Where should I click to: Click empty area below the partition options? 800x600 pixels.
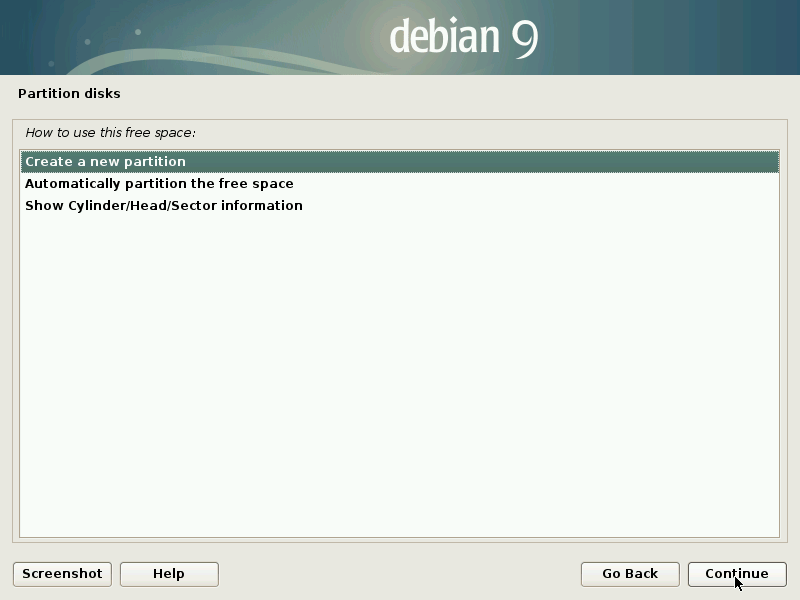400,380
